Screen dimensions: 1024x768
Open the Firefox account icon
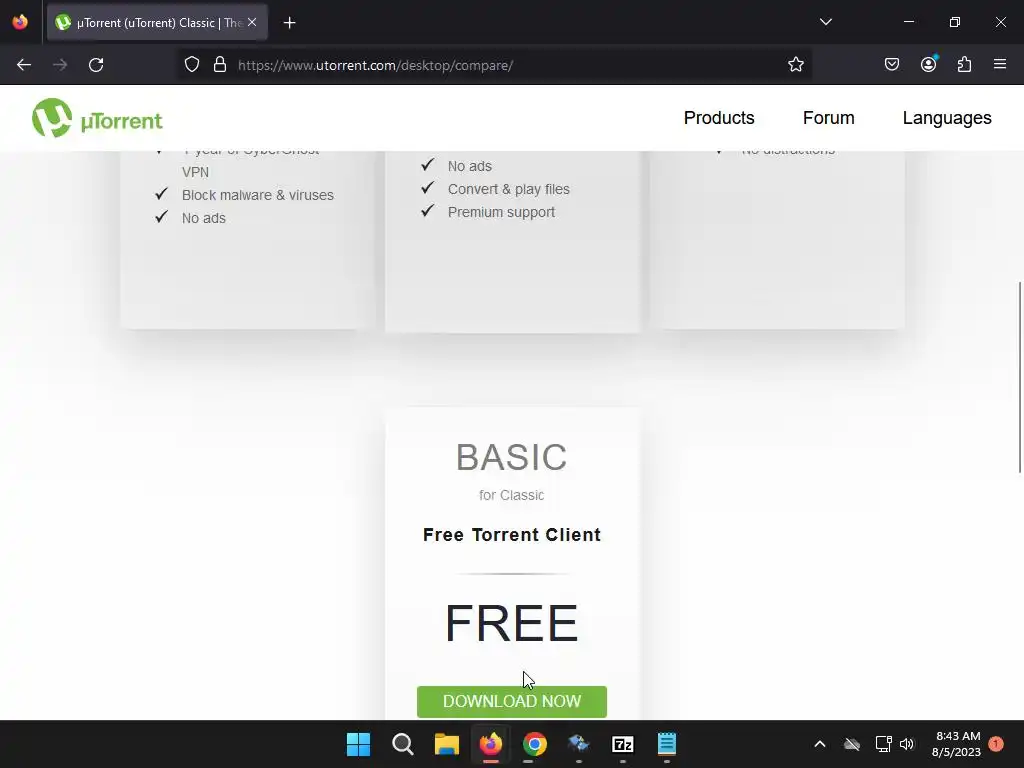tap(928, 64)
